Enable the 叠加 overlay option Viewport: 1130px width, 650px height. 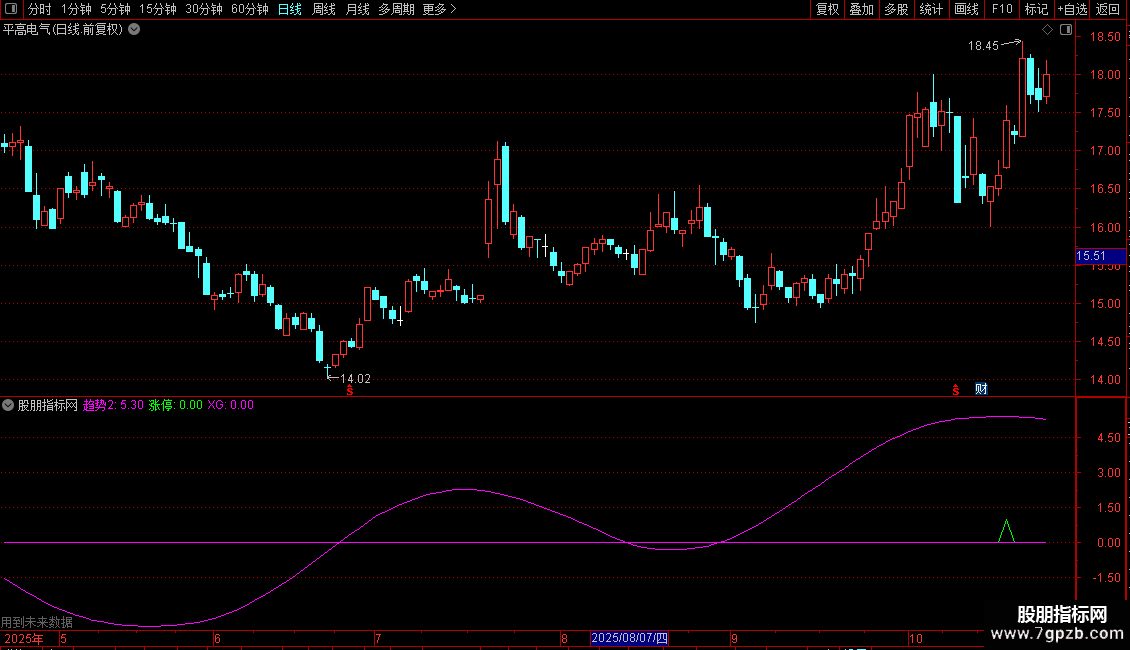861,9
